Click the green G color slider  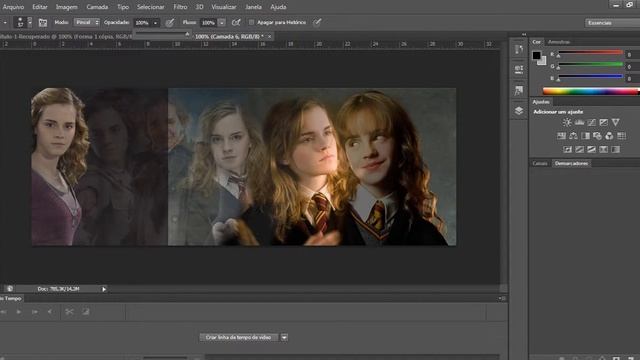click(590, 64)
